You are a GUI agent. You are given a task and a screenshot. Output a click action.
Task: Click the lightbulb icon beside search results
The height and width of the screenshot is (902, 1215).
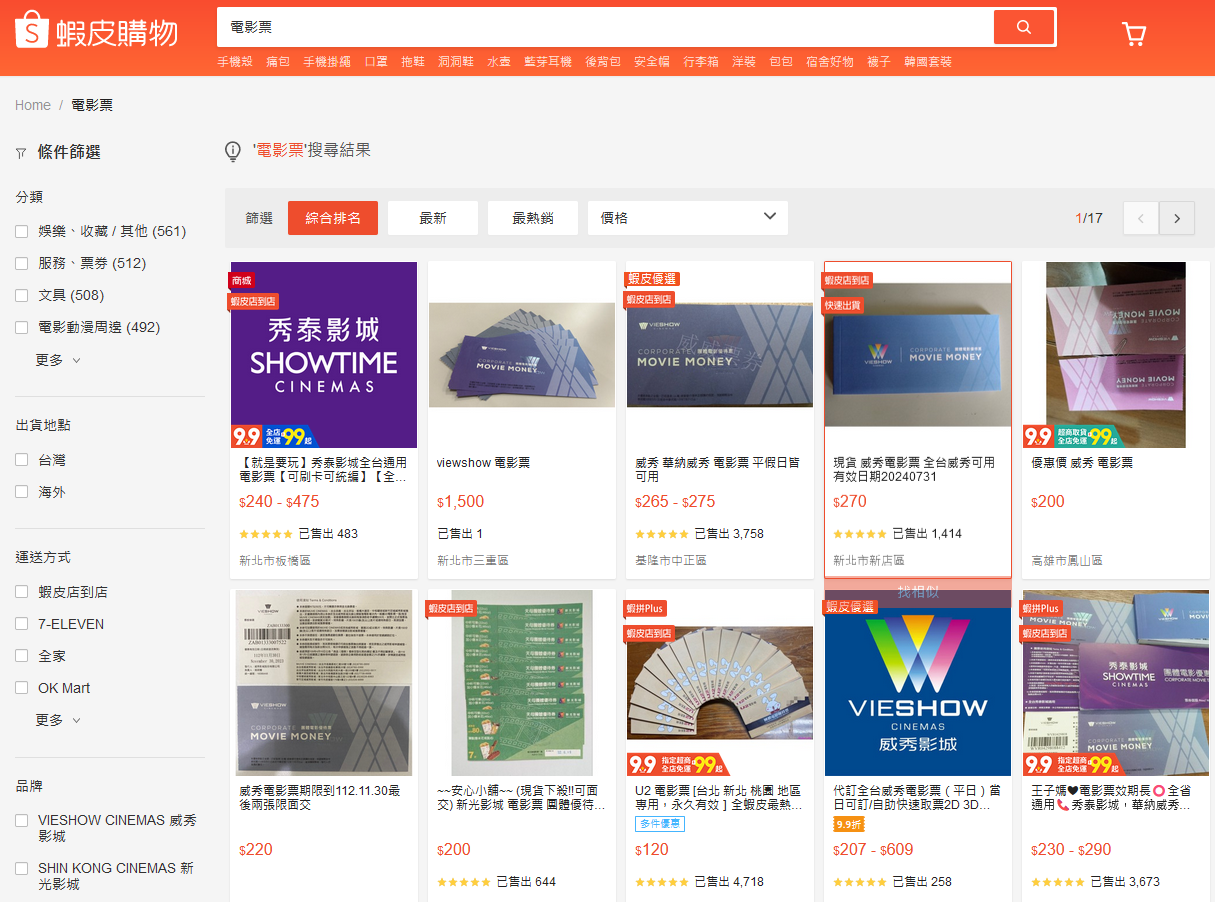click(233, 151)
